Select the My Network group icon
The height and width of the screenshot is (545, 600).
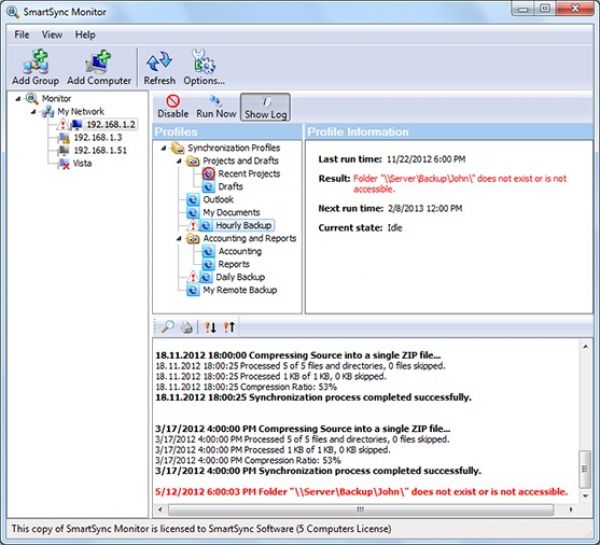coord(48,111)
